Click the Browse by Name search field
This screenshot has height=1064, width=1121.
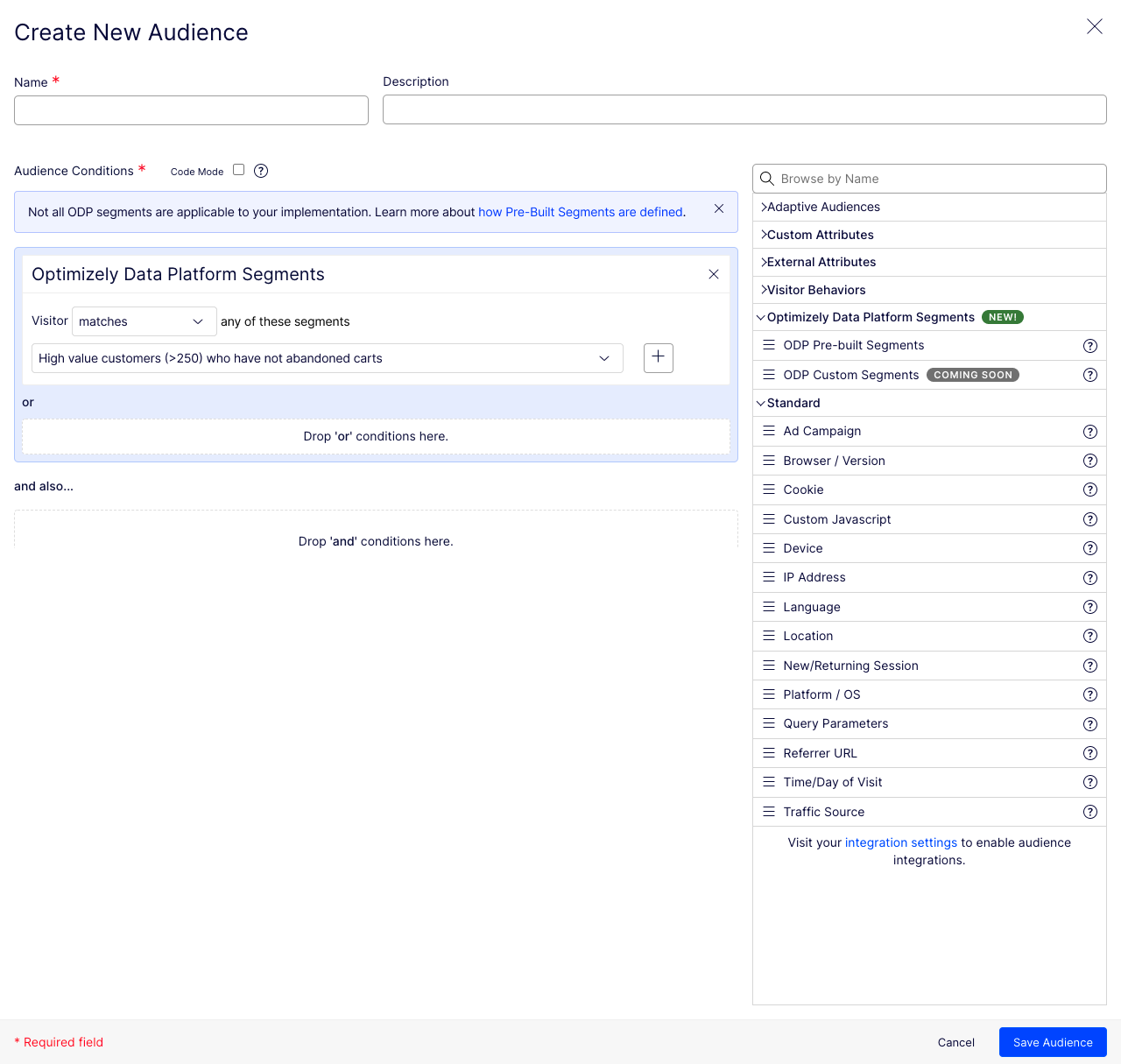(x=929, y=179)
